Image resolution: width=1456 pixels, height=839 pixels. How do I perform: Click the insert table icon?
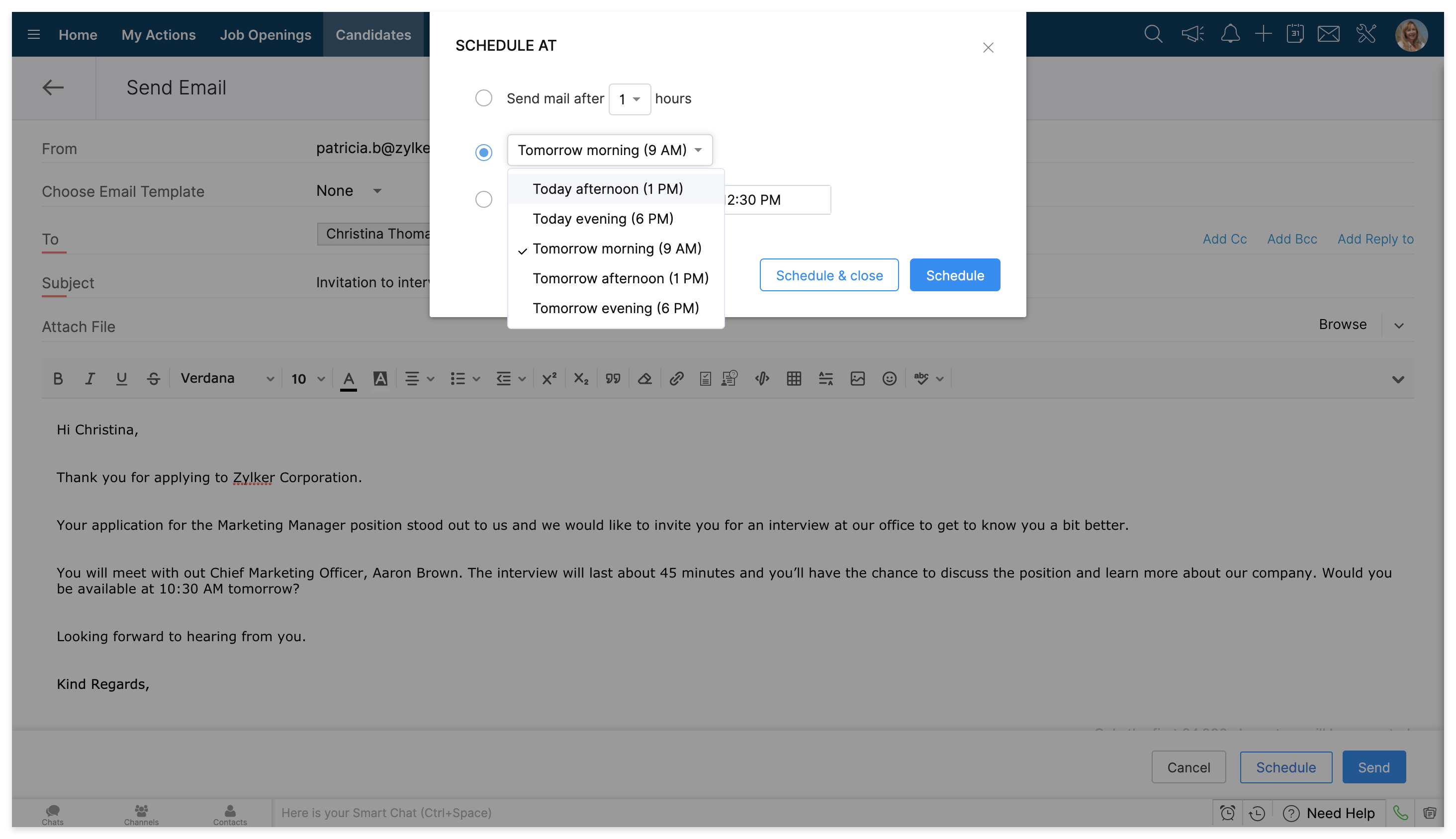pos(794,379)
